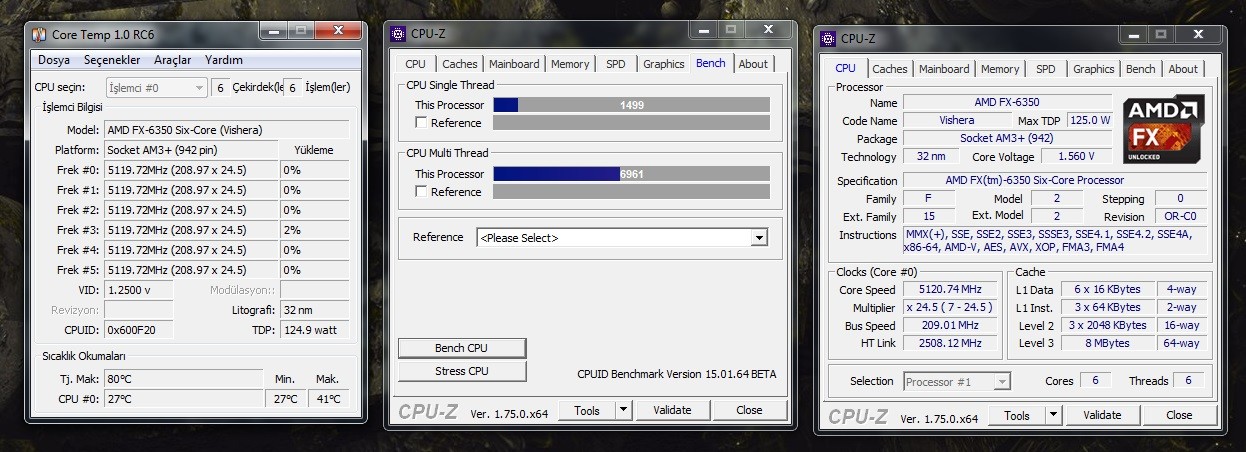This screenshot has height=452, width=1246.
Task: Click Validate button in CPU window
Action: 1102,415
